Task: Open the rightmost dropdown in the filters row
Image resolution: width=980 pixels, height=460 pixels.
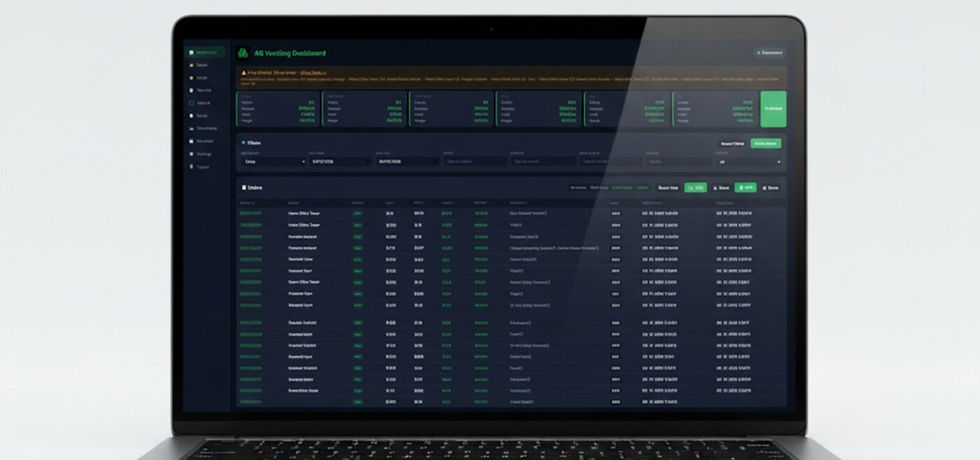Action: pyautogui.click(x=749, y=161)
